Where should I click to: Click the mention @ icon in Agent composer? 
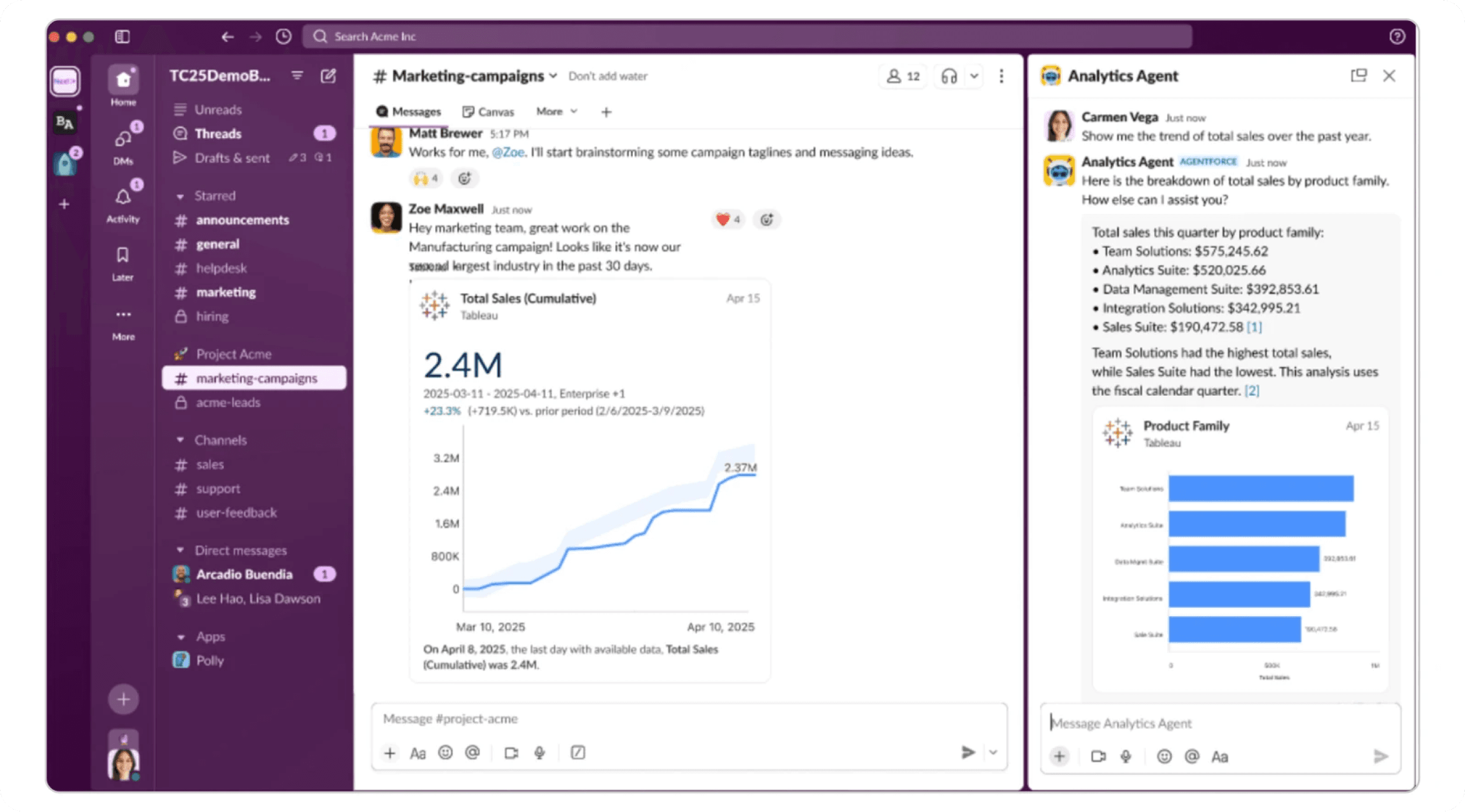click(1191, 756)
